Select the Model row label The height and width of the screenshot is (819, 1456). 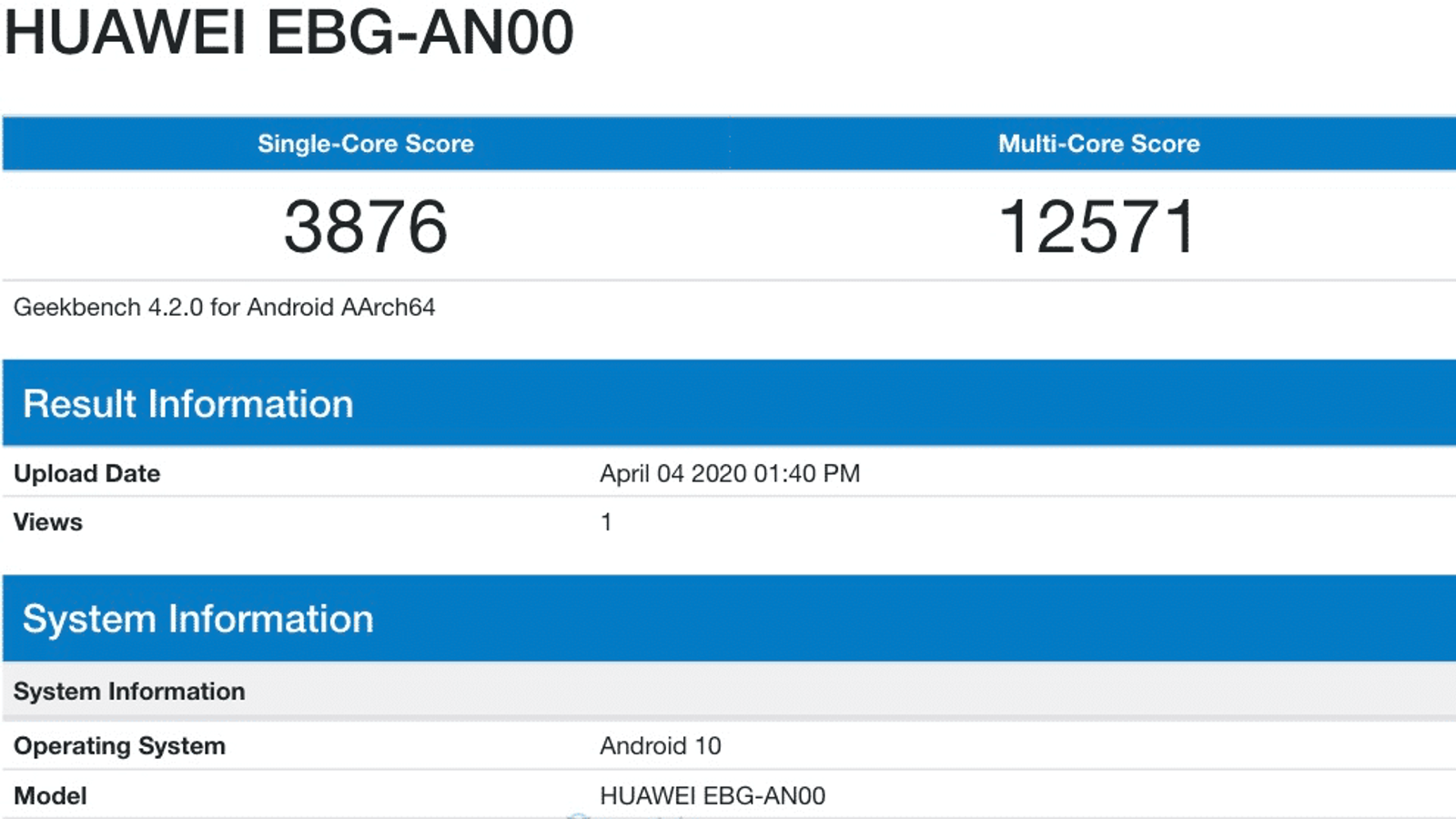(50, 796)
